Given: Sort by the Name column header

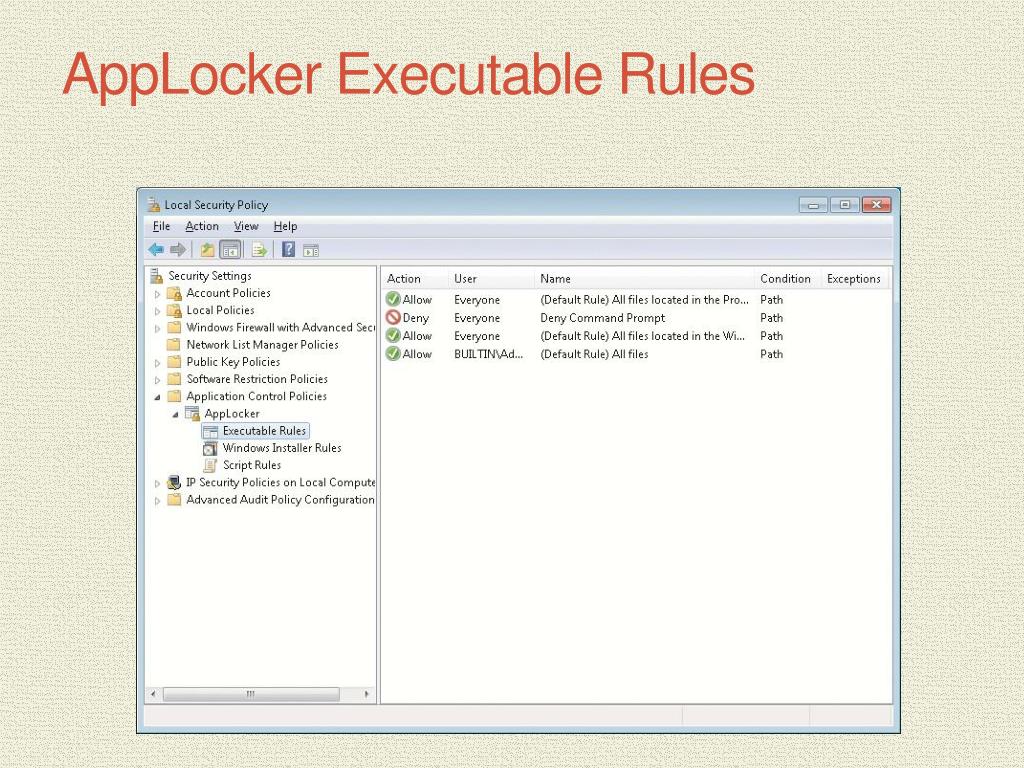Looking at the screenshot, I should point(644,279).
